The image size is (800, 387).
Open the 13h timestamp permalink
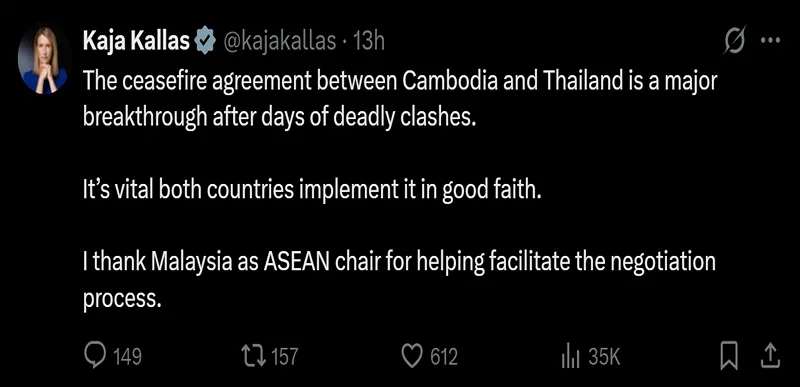368,42
